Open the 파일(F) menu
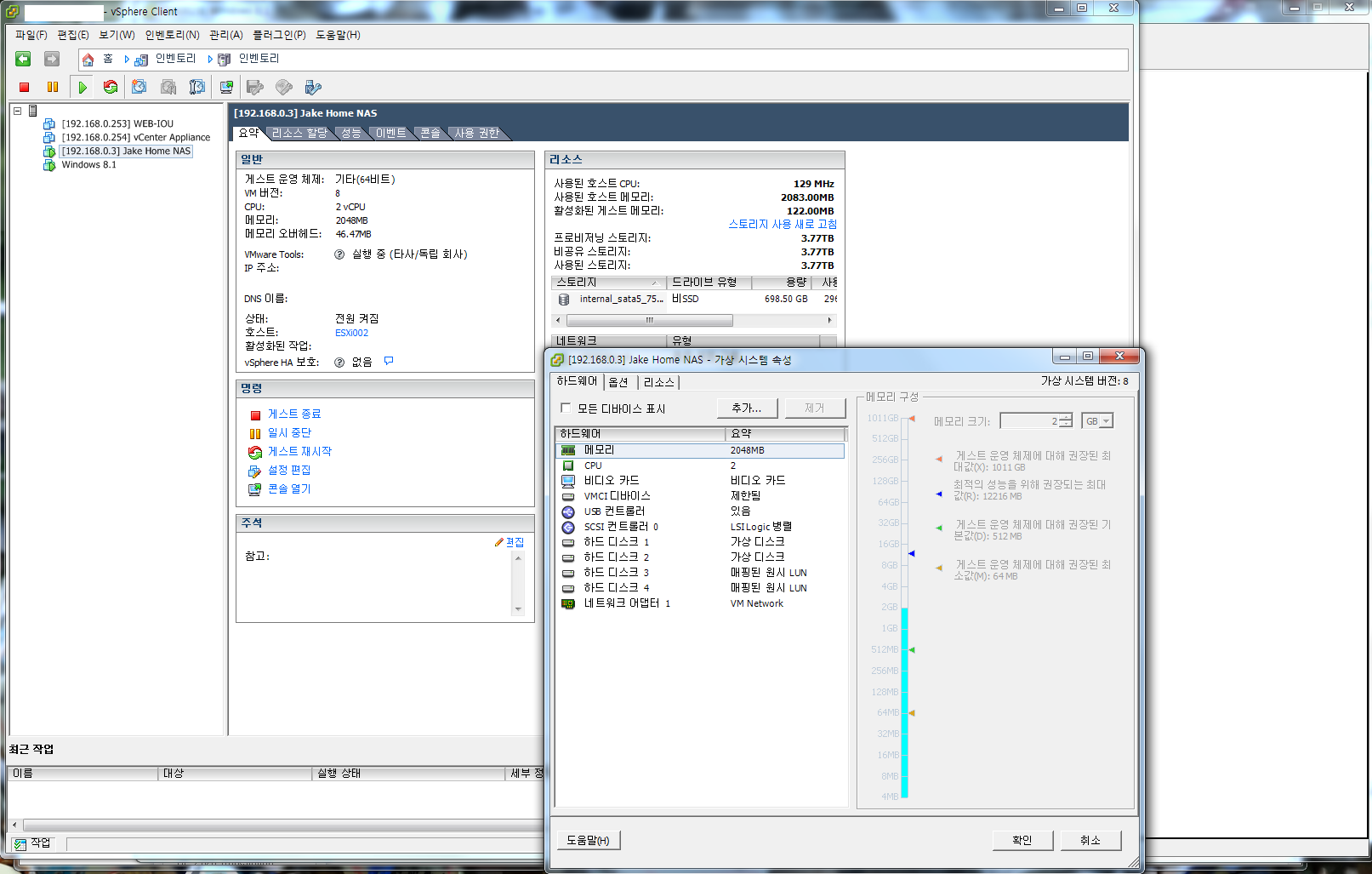This screenshot has height=874, width=1372. click(31, 35)
